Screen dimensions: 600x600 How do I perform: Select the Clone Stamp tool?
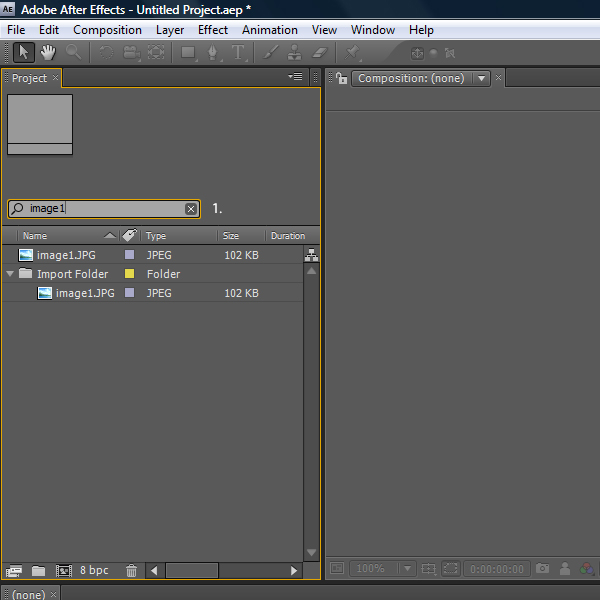(x=294, y=52)
